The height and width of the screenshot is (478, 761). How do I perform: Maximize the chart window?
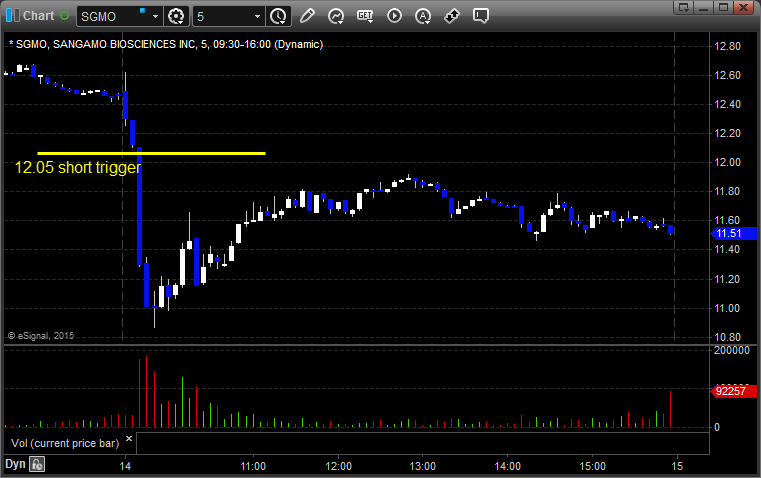click(724, 7)
